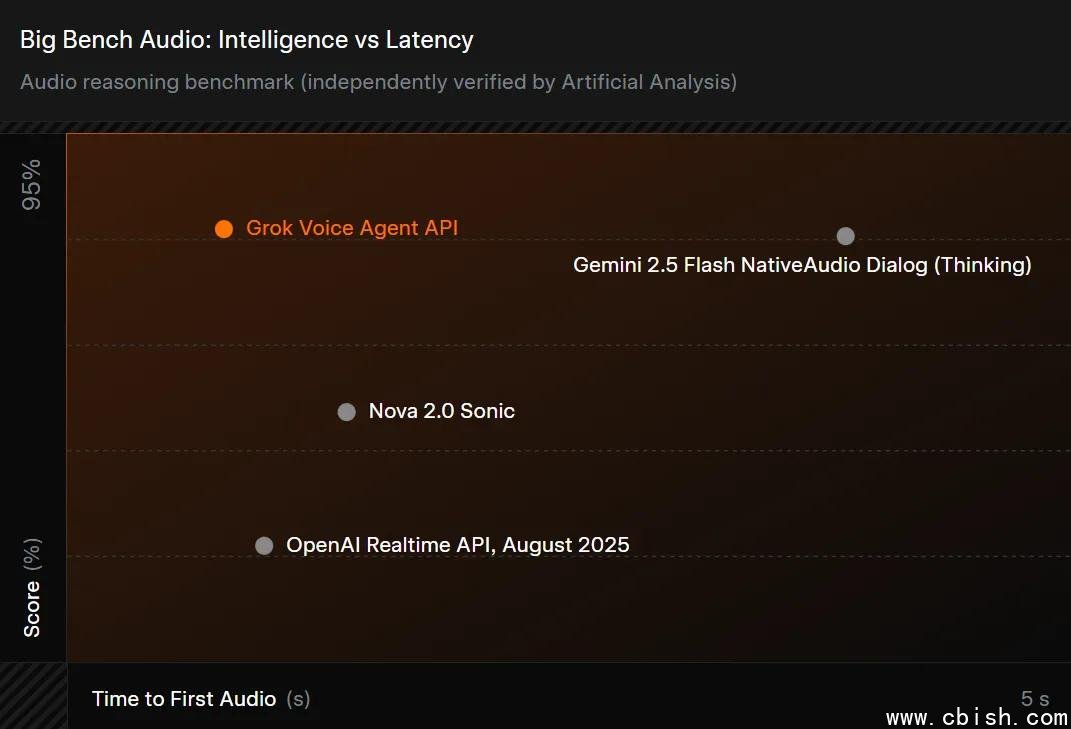Click the "(s)" unit after Time to First Audio
This screenshot has height=729, width=1071.
tap(298, 699)
